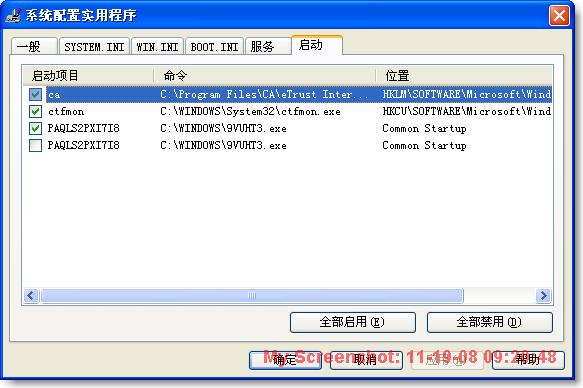The width and height of the screenshot is (583, 388).
Task: Uncheck the ca startup item checkbox
Action: [35, 94]
